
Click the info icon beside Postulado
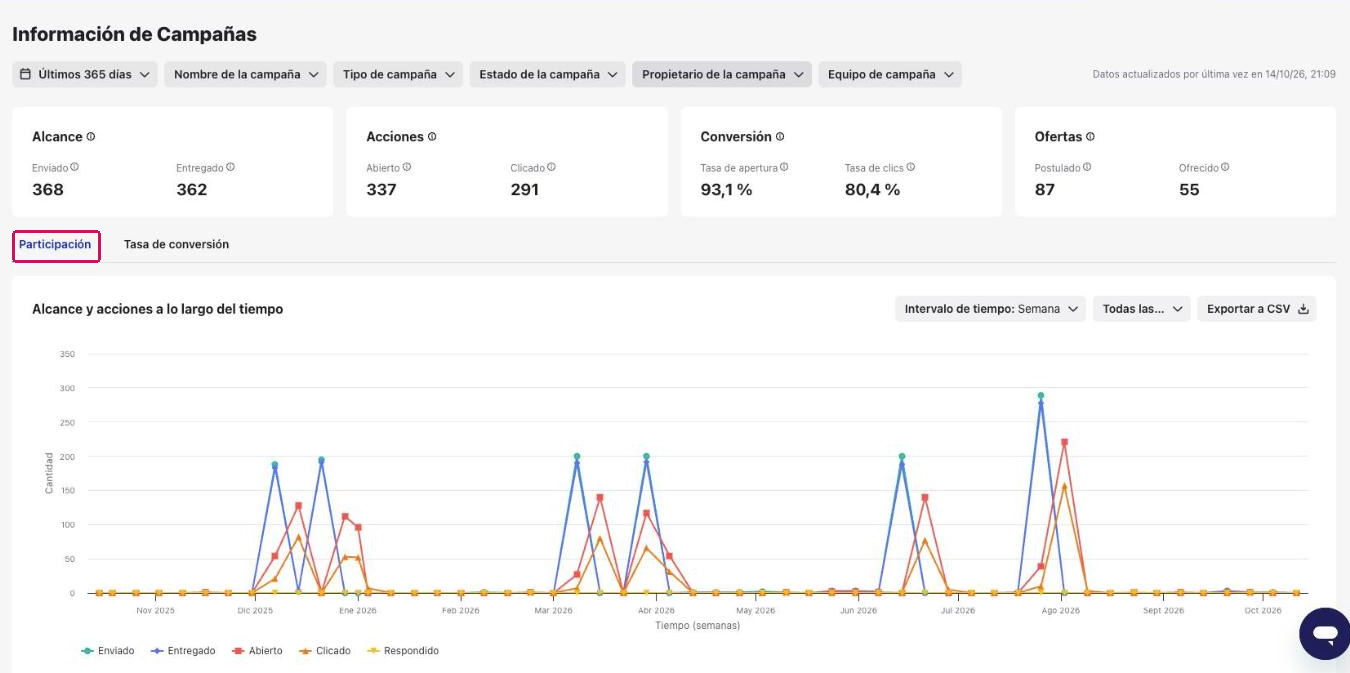[1087, 168]
